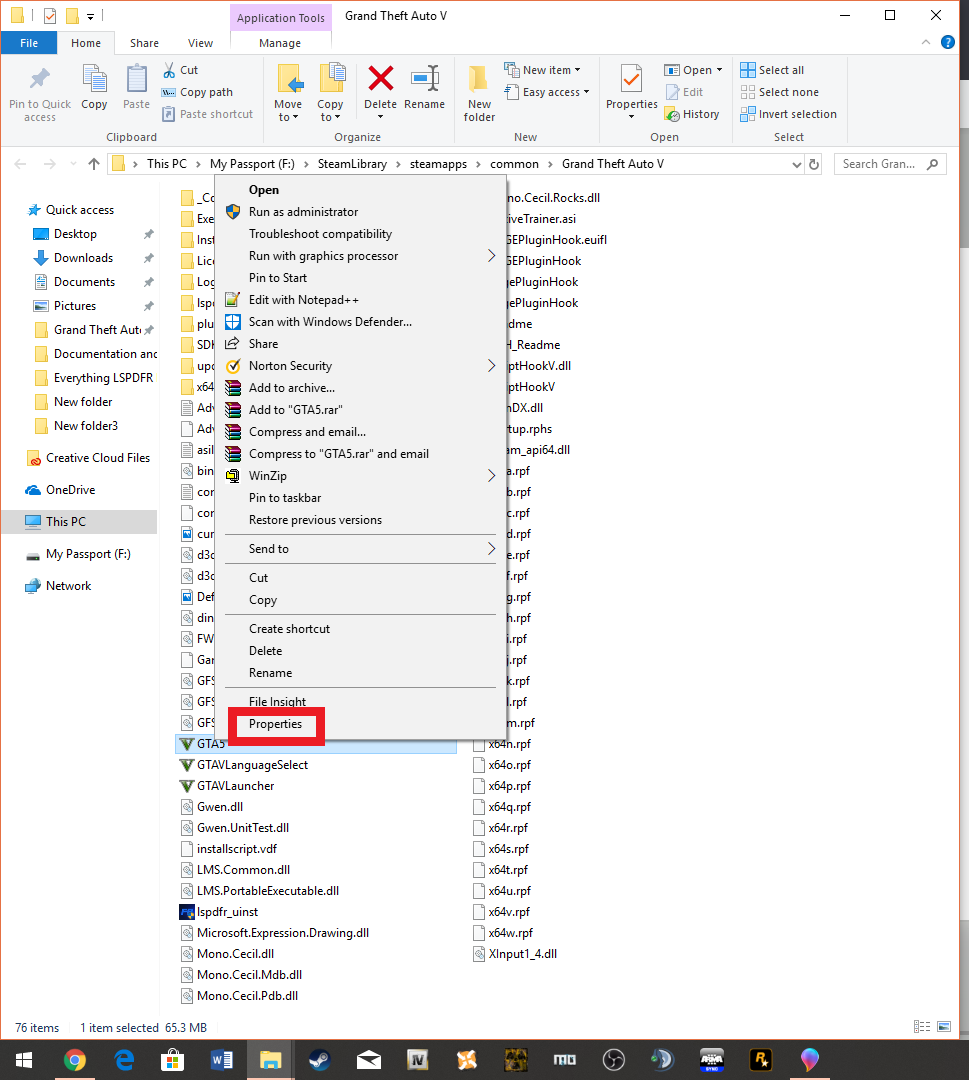Click SteamLibrary in the breadcrumb path
The height and width of the screenshot is (1080, 969).
pyautogui.click(x=352, y=164)
